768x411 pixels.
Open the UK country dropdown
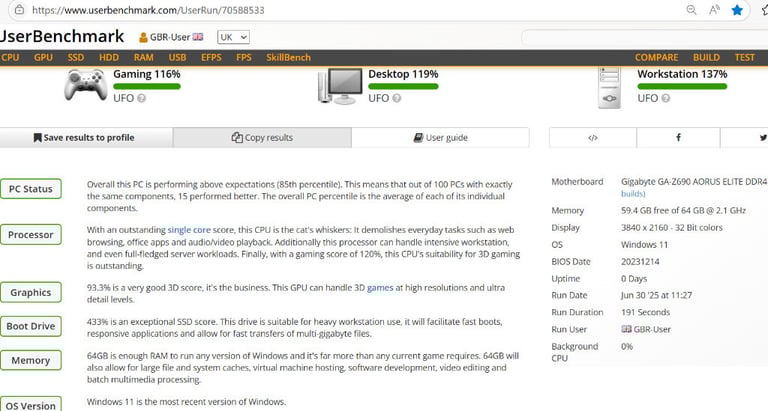pyautogui.click(x=234, y=37)
